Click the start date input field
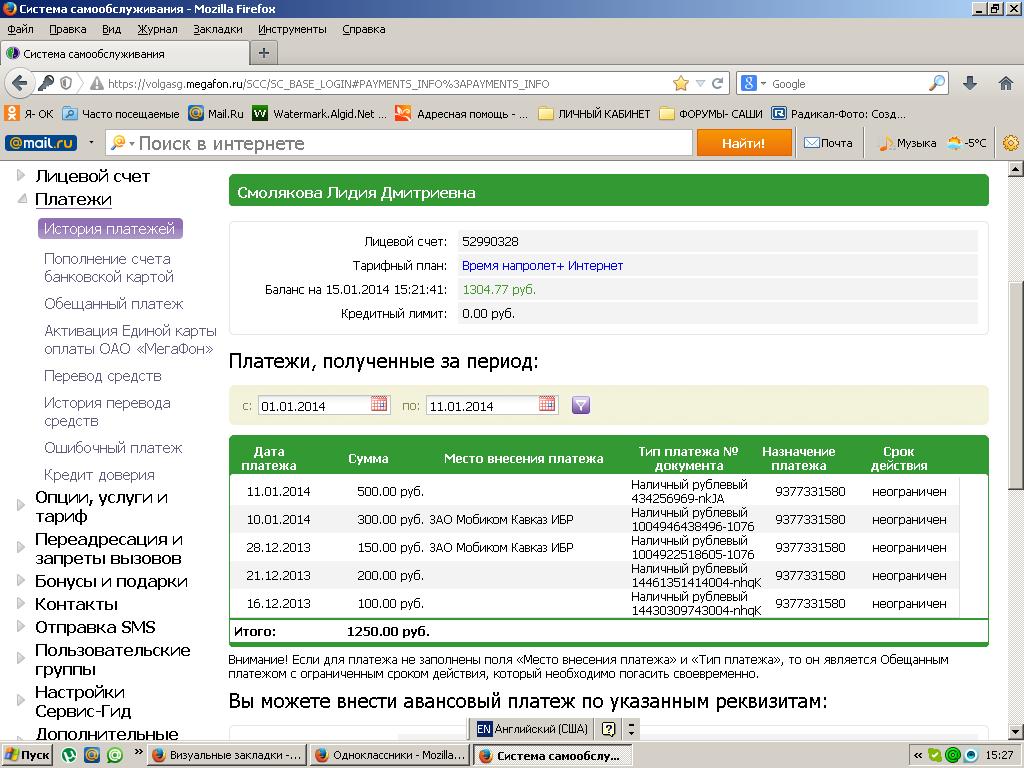Screen dimensions: 1024x768 coord(313,406)
